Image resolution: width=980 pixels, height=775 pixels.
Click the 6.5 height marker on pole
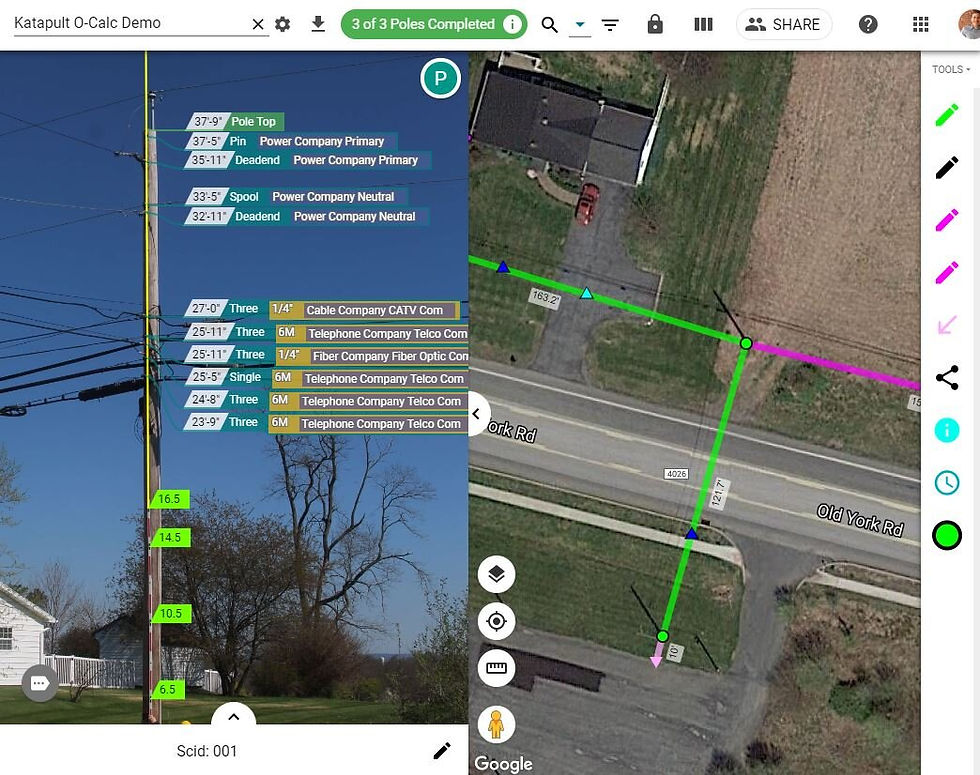pyautogui.click(x=168, y=689)
